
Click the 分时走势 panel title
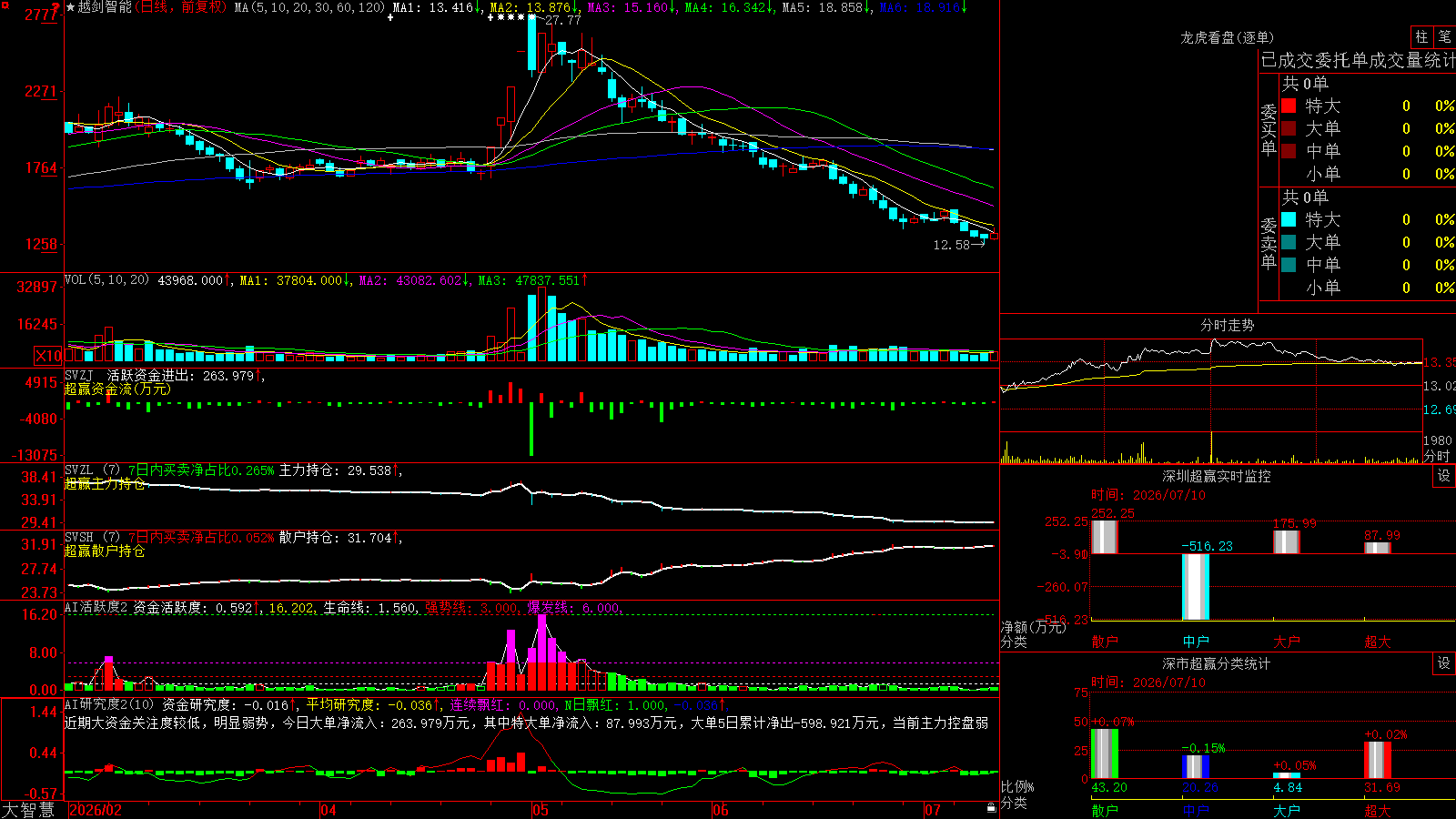(x=1228, y=325)
